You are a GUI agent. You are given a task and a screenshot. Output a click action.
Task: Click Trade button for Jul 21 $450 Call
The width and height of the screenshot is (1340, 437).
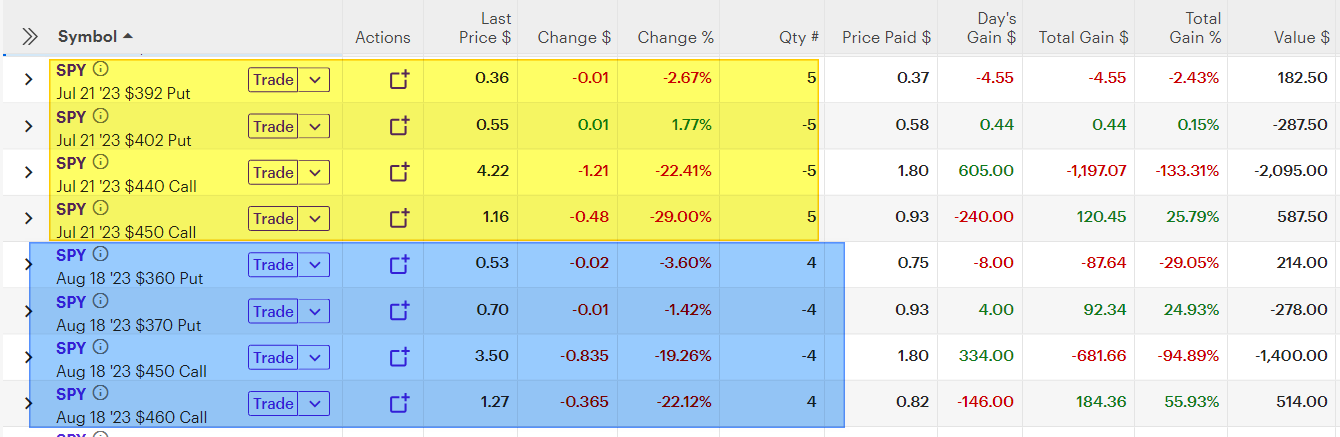274,218
